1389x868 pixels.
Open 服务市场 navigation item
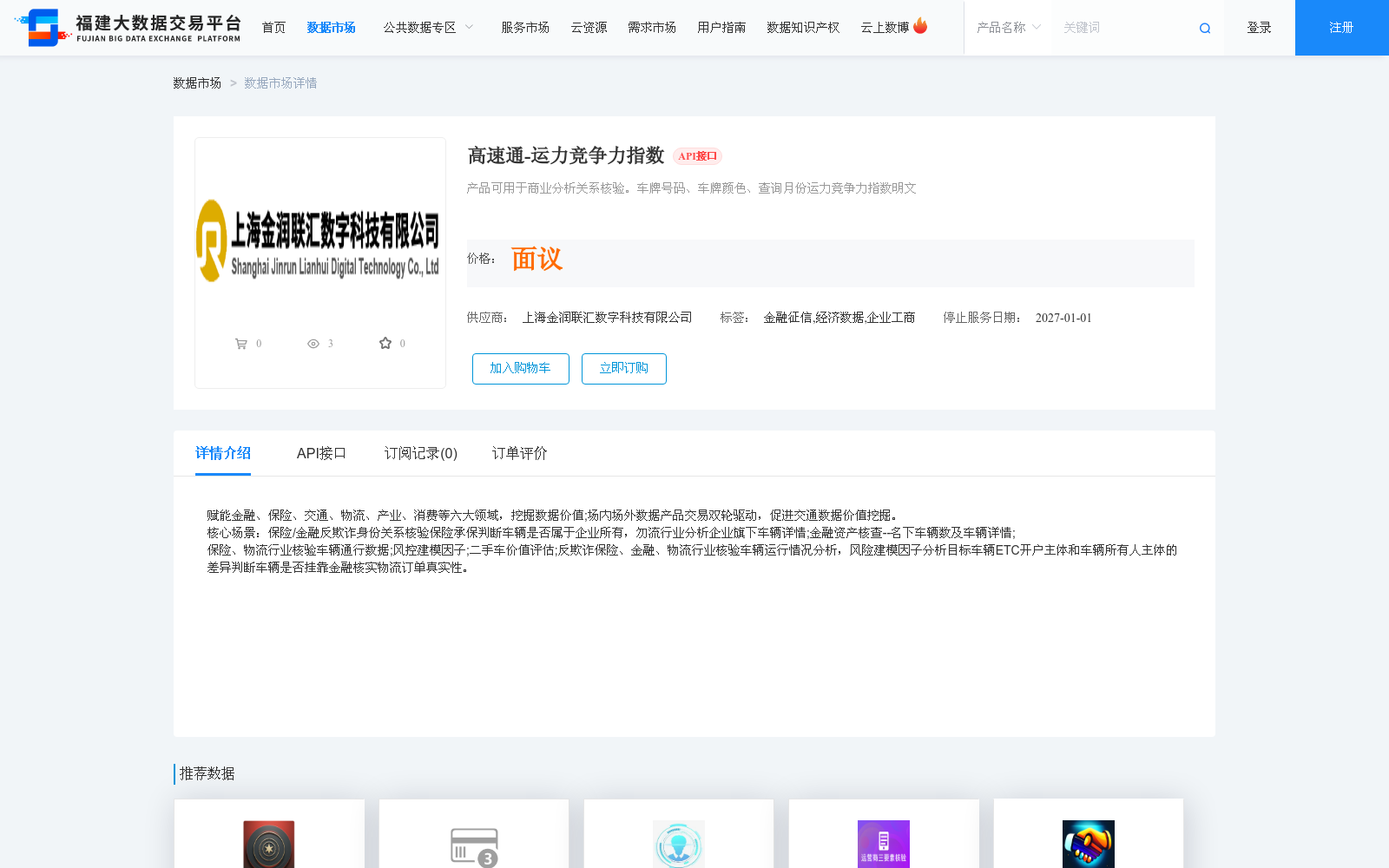525,28
